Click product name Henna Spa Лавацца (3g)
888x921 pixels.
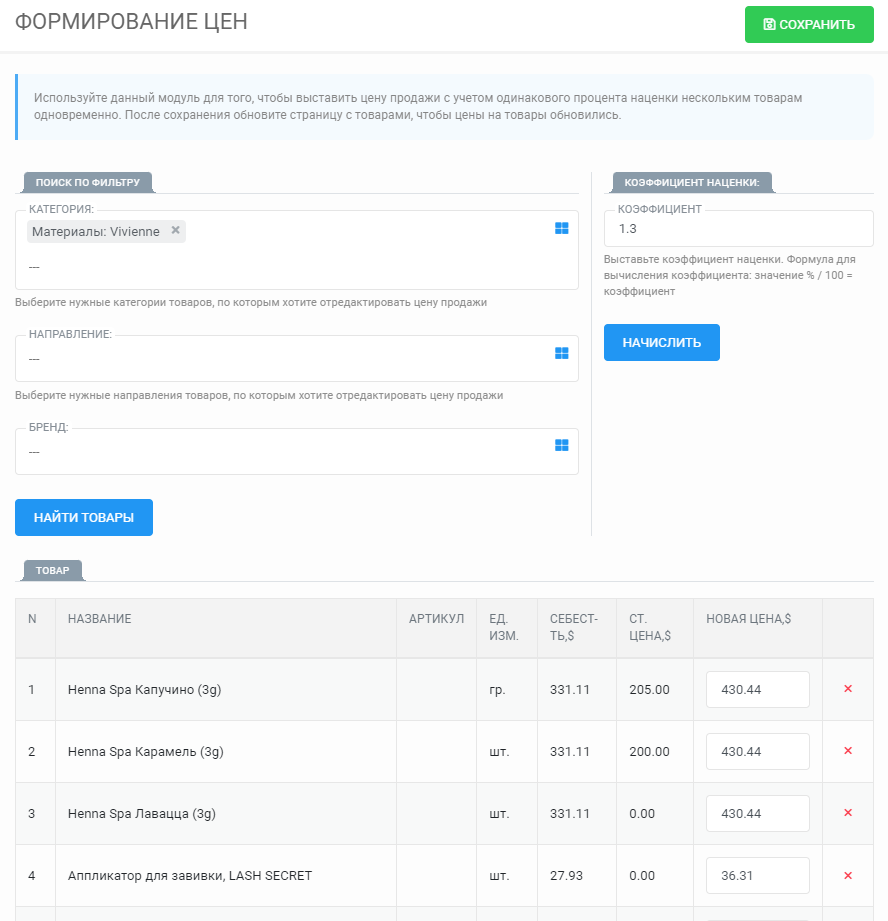coord(142,814)
